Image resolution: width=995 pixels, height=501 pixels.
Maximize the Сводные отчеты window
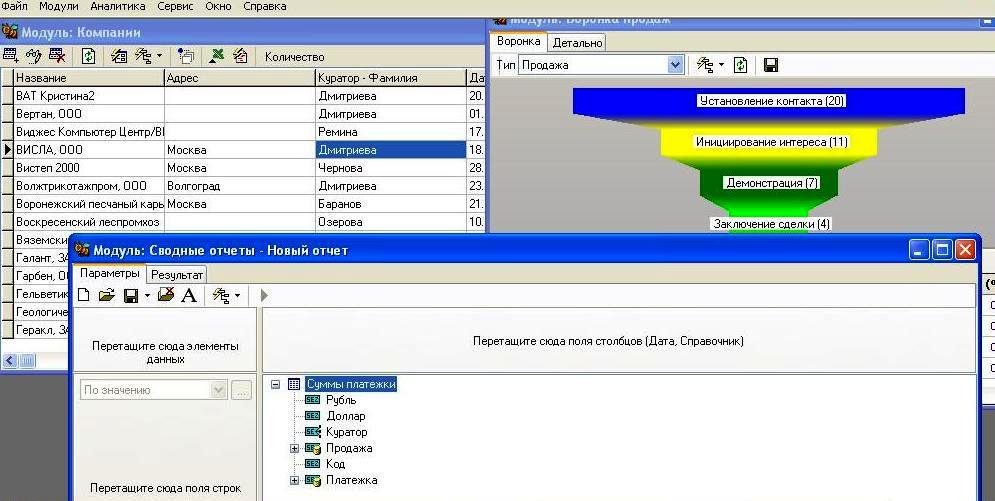point(942,250)
